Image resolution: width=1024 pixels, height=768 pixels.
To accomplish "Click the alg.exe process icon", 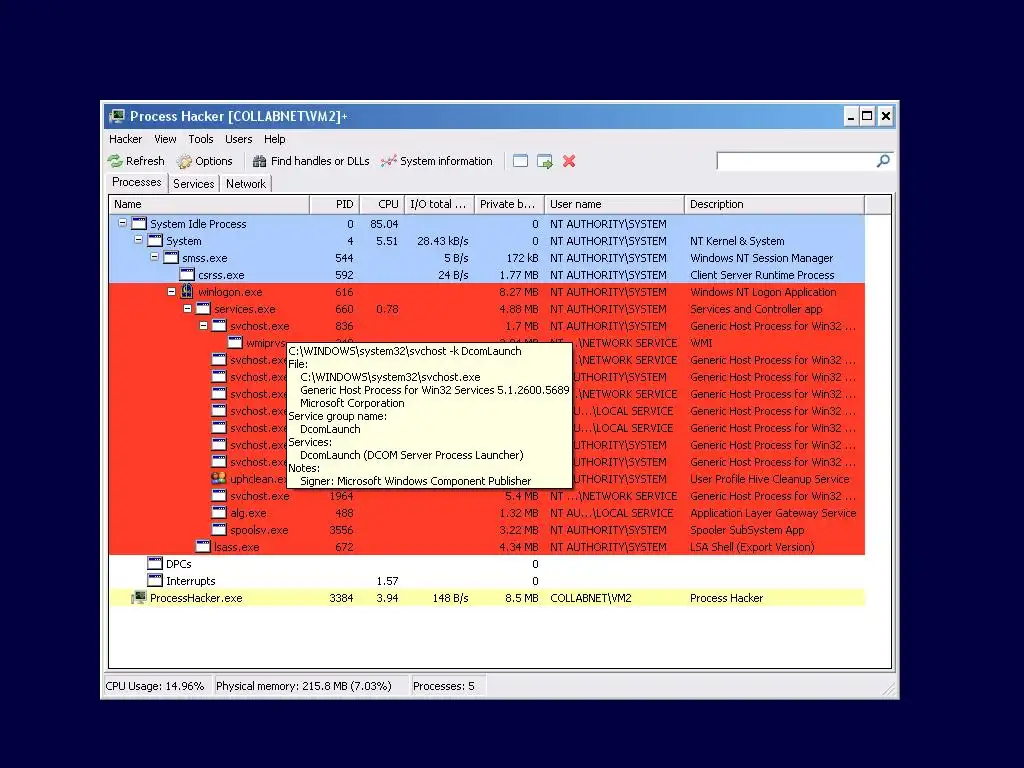I will point(219,512).
